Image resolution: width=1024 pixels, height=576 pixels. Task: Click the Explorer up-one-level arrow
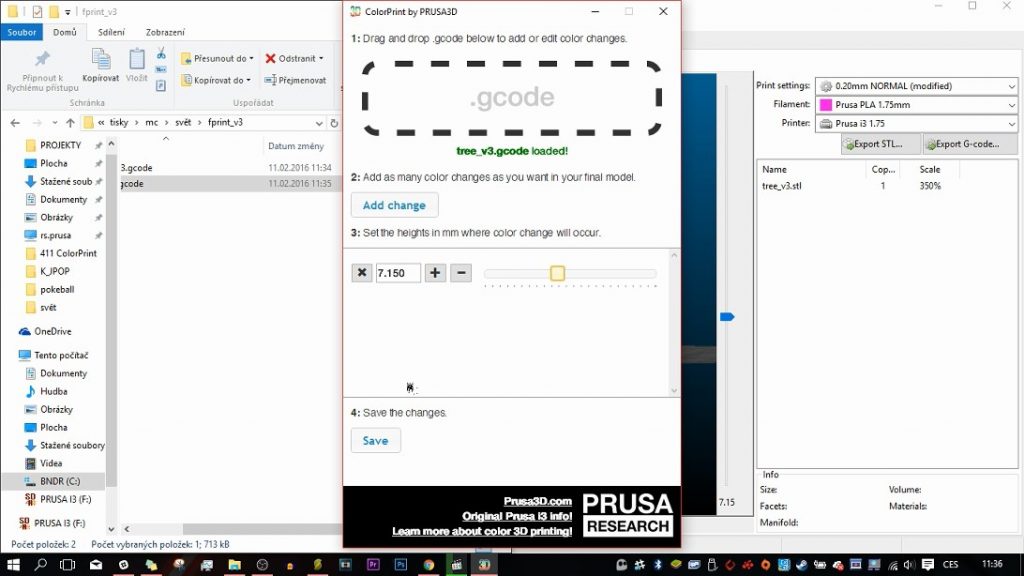pos(70,123)
